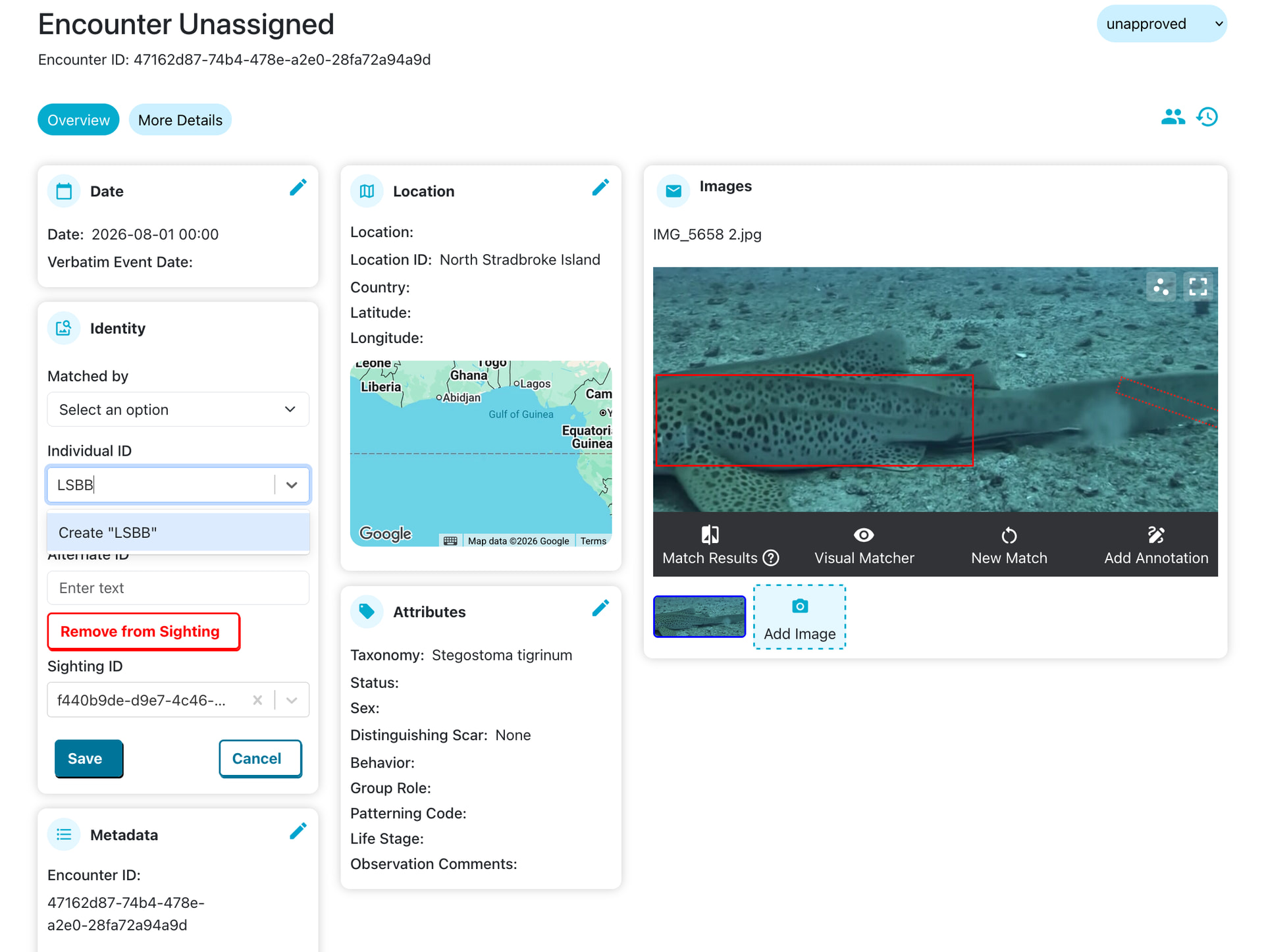Open Google map Terms link
1264x952 pixels.
593,541
